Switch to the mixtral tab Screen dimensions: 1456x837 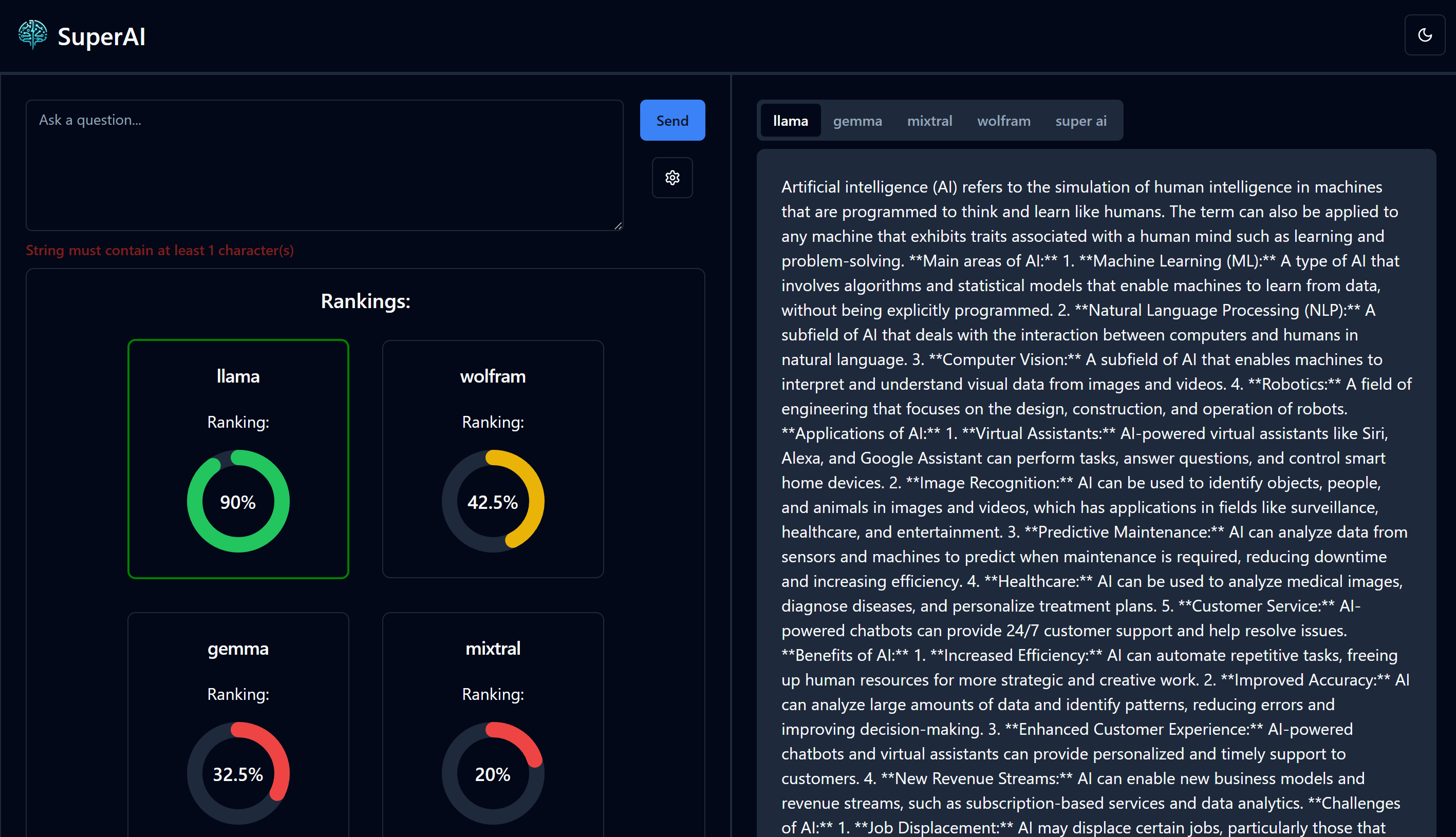point(929,121)
